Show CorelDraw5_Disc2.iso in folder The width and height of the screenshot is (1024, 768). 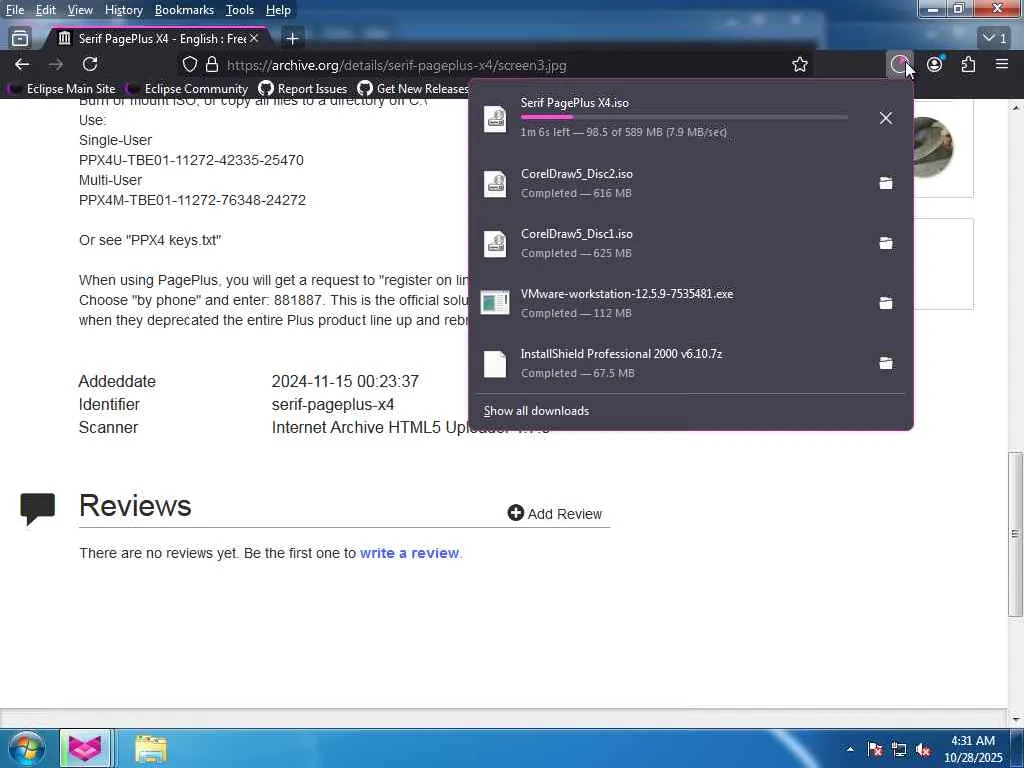[886, 183]
